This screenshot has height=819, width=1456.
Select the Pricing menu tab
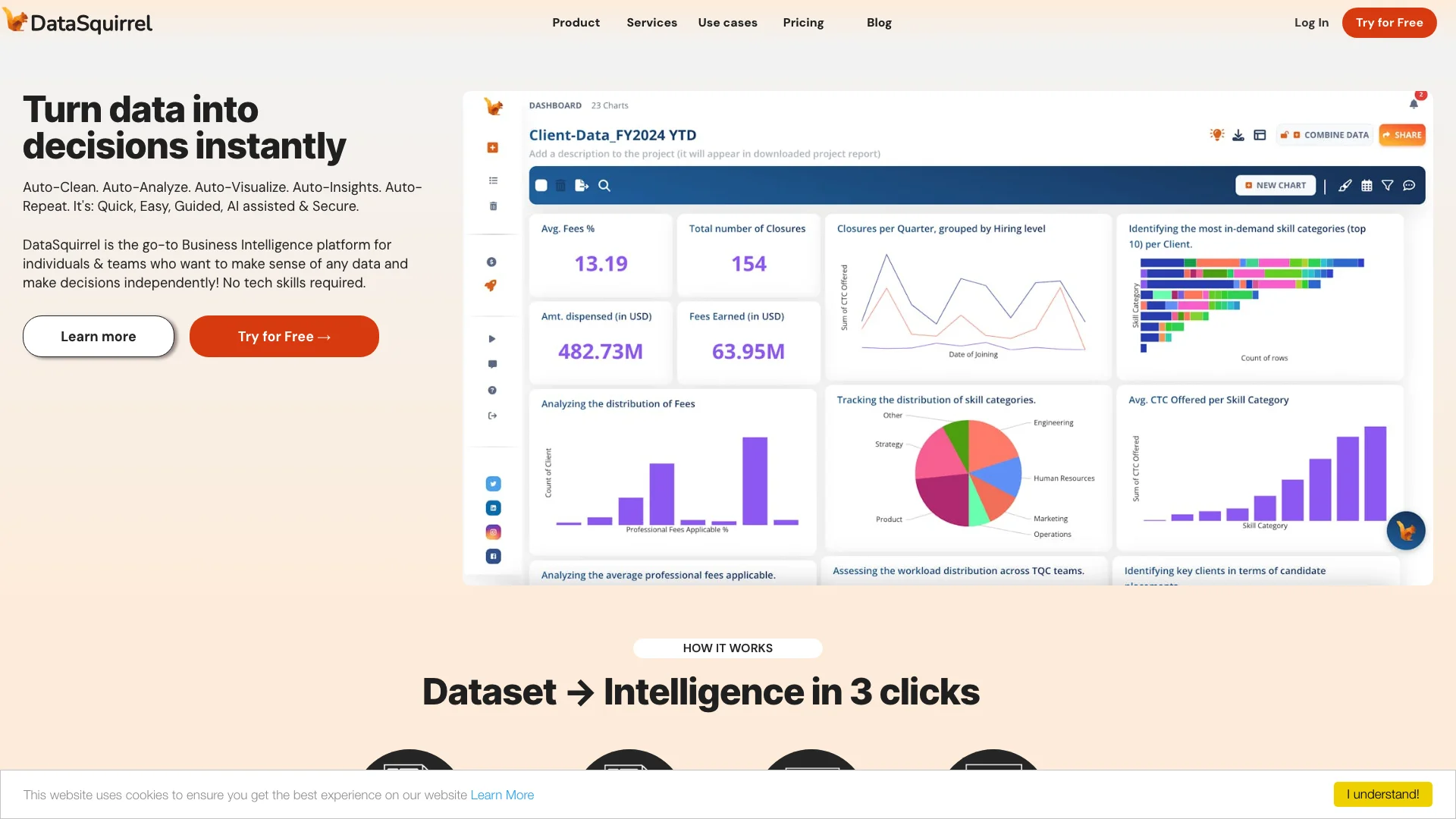(803, 22)
